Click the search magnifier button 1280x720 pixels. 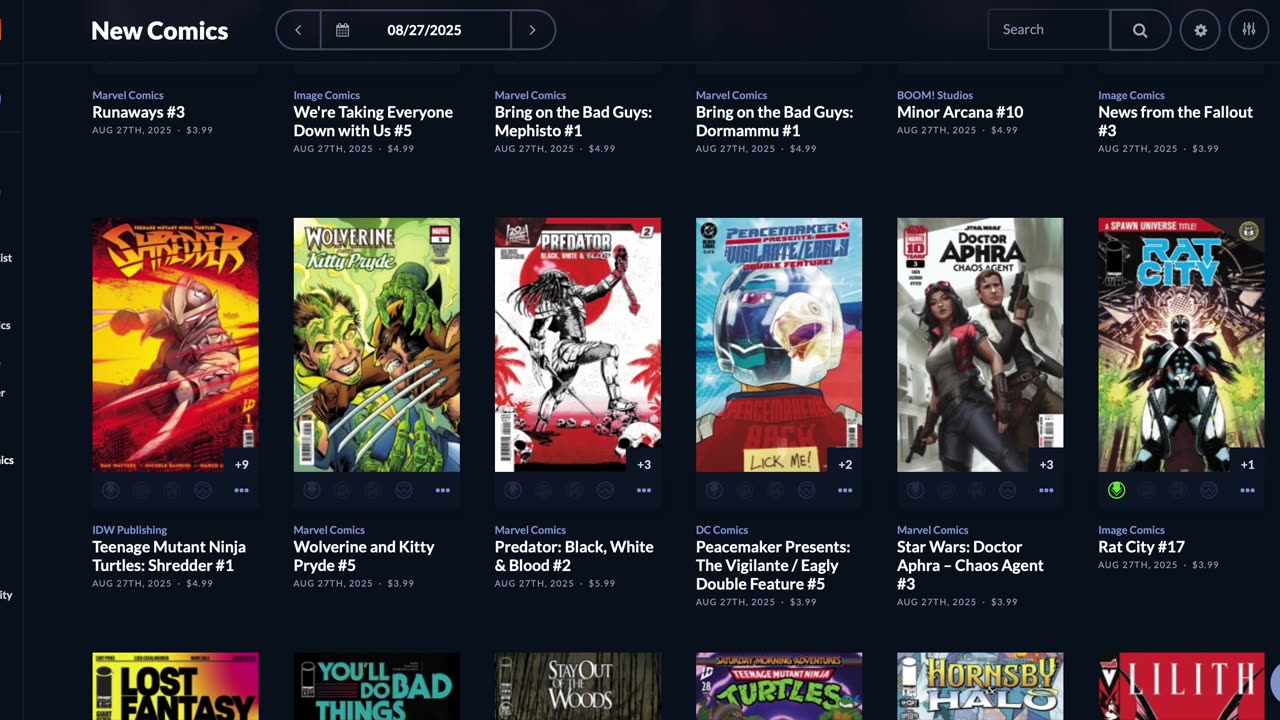point(1140,30)
